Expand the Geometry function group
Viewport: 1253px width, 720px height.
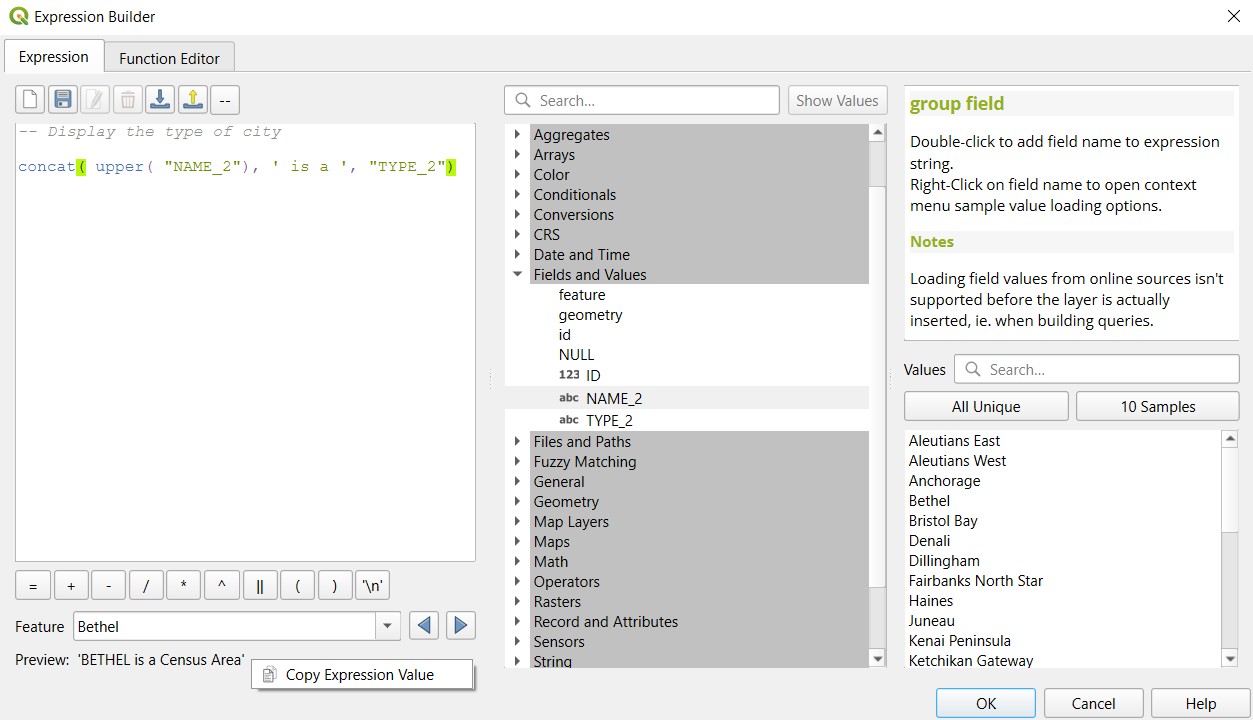pos(517,502)
